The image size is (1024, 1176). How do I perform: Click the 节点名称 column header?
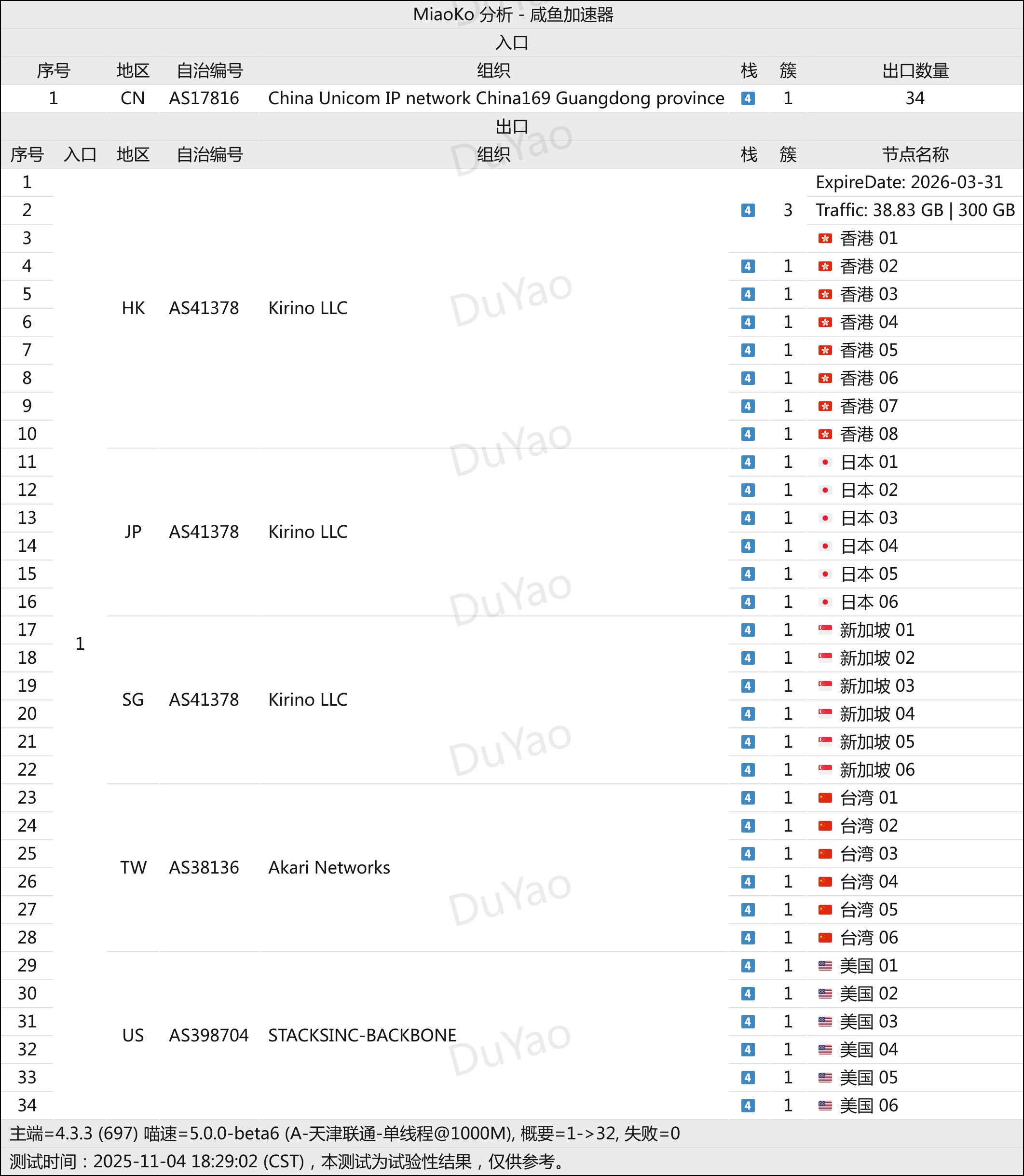point(915,154)
